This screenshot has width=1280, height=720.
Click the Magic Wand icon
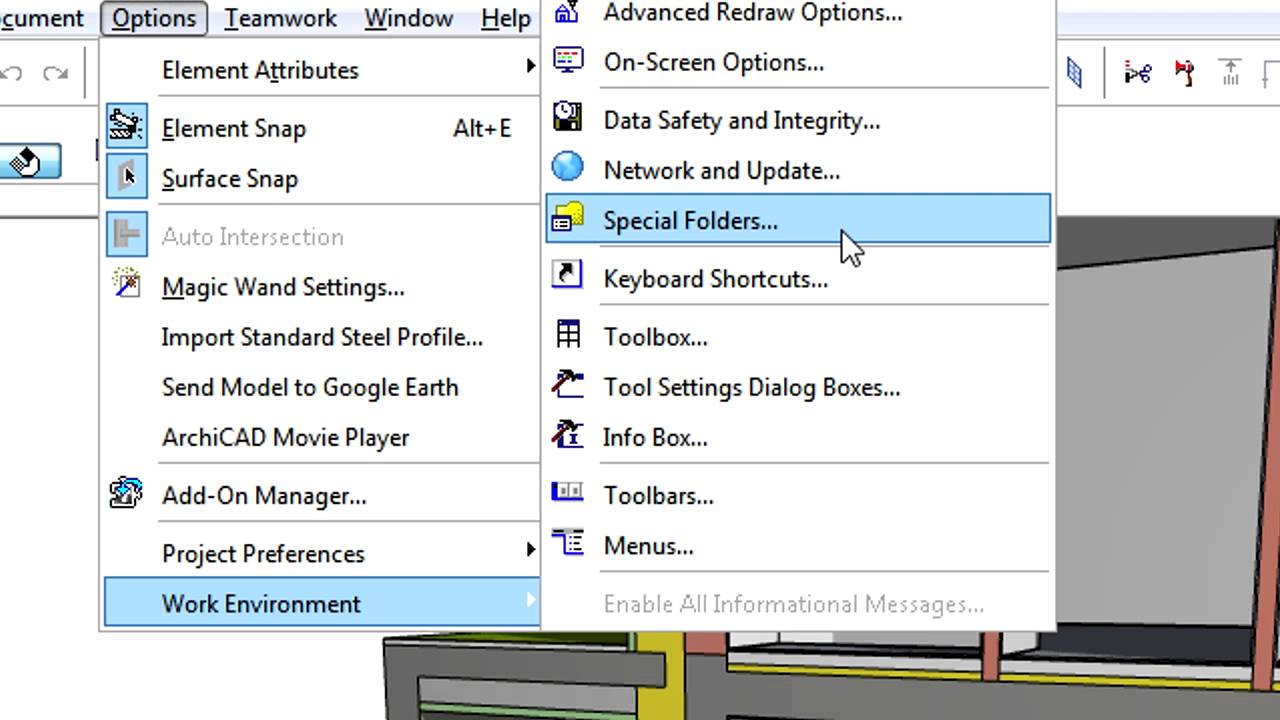[x=127, y=286]
